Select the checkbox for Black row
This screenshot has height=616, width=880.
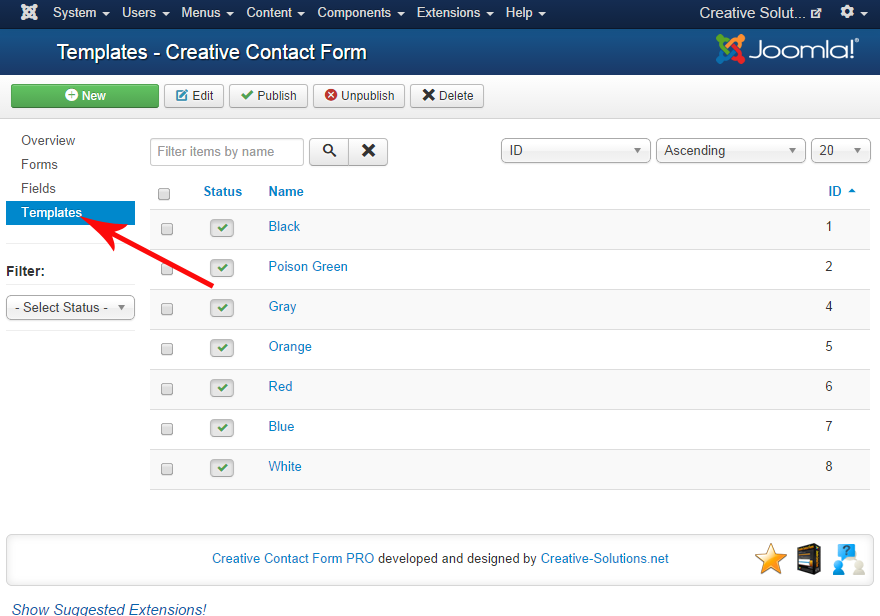click(x=167, y=229)
